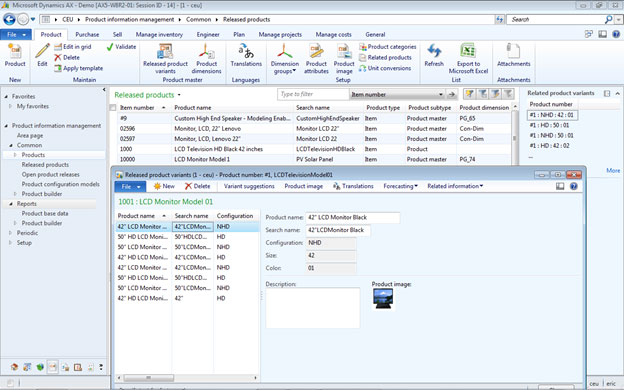Click the New Product ribbon icon

point(15,55)
